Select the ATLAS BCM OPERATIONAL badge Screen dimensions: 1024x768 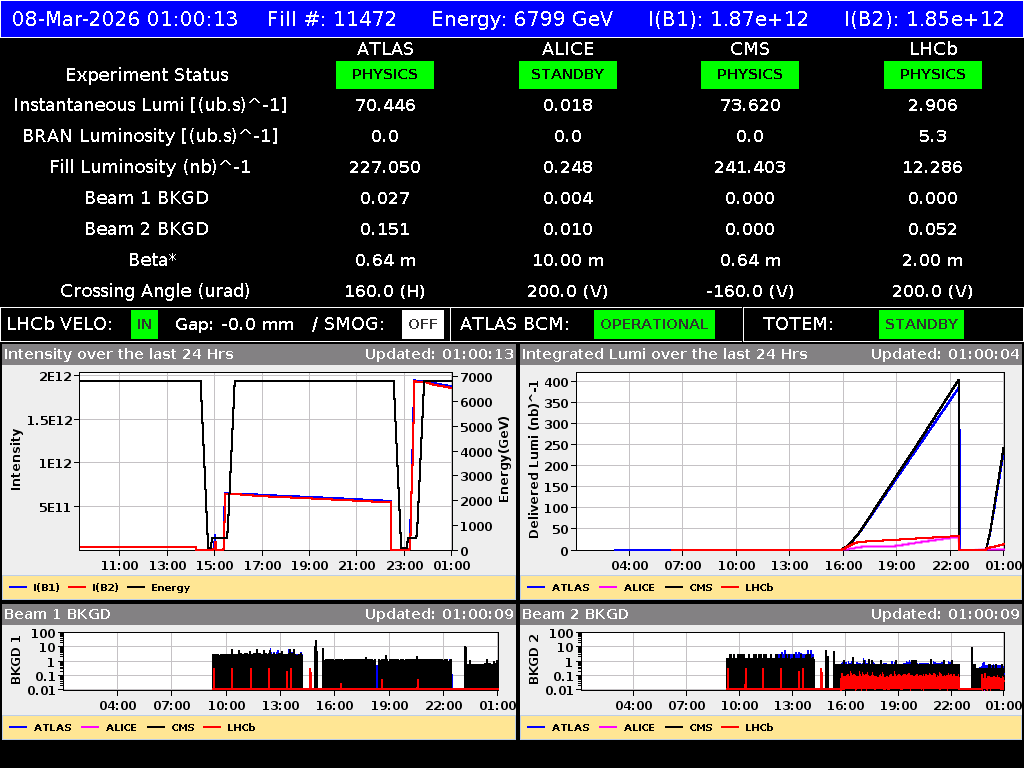[654, 324]
